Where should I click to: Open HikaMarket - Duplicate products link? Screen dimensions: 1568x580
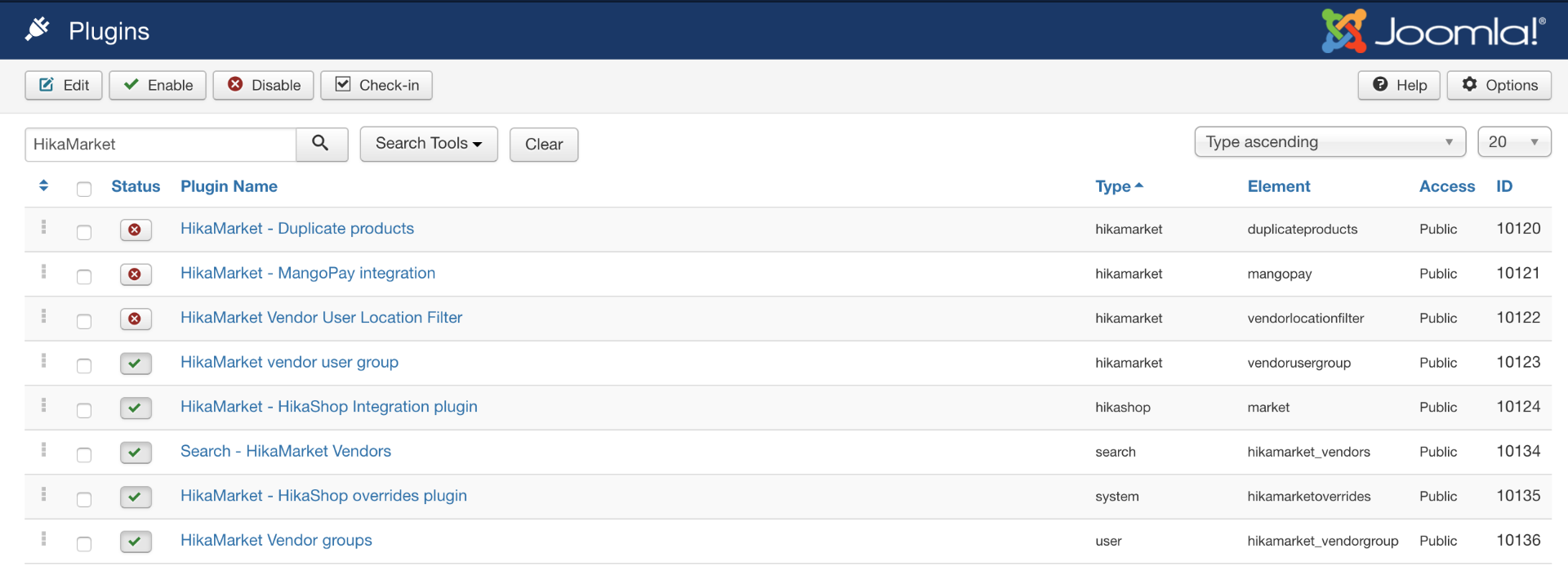click(x=297, y=229)
